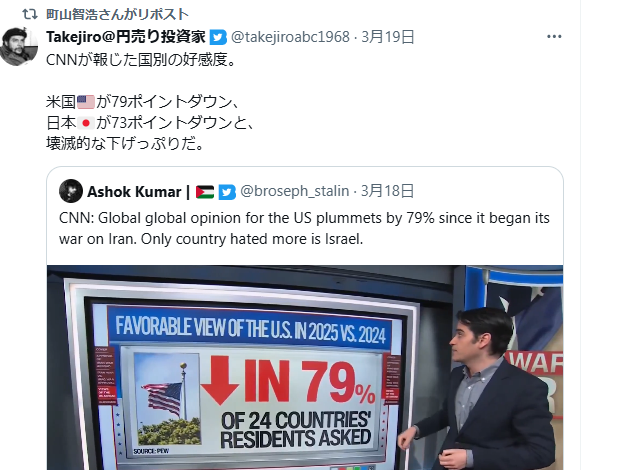This screenshot has height=470, width=626.
Task: Click the quoted tweet text about CNN
Action: point(304,228)
